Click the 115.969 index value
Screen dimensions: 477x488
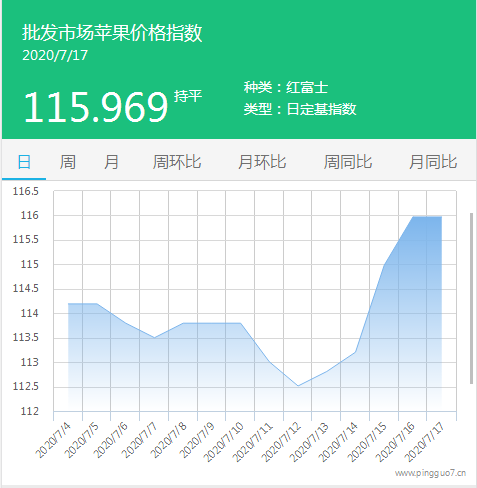pyautogui.click(x=96, y=107)
